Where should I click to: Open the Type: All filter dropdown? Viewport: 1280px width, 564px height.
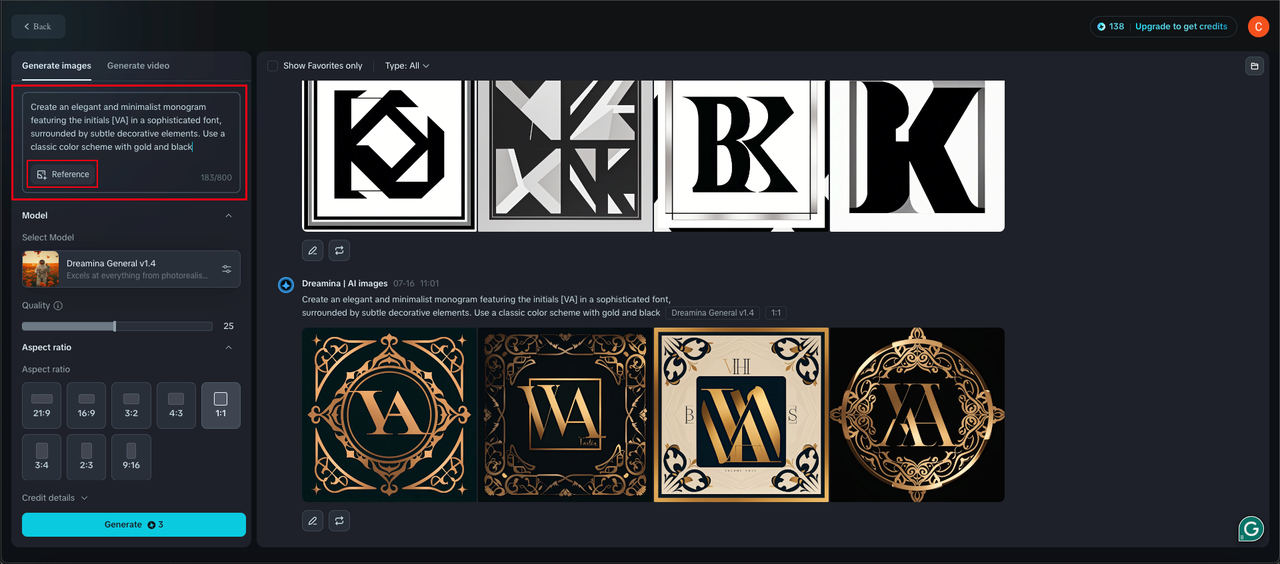click(407, 66)
